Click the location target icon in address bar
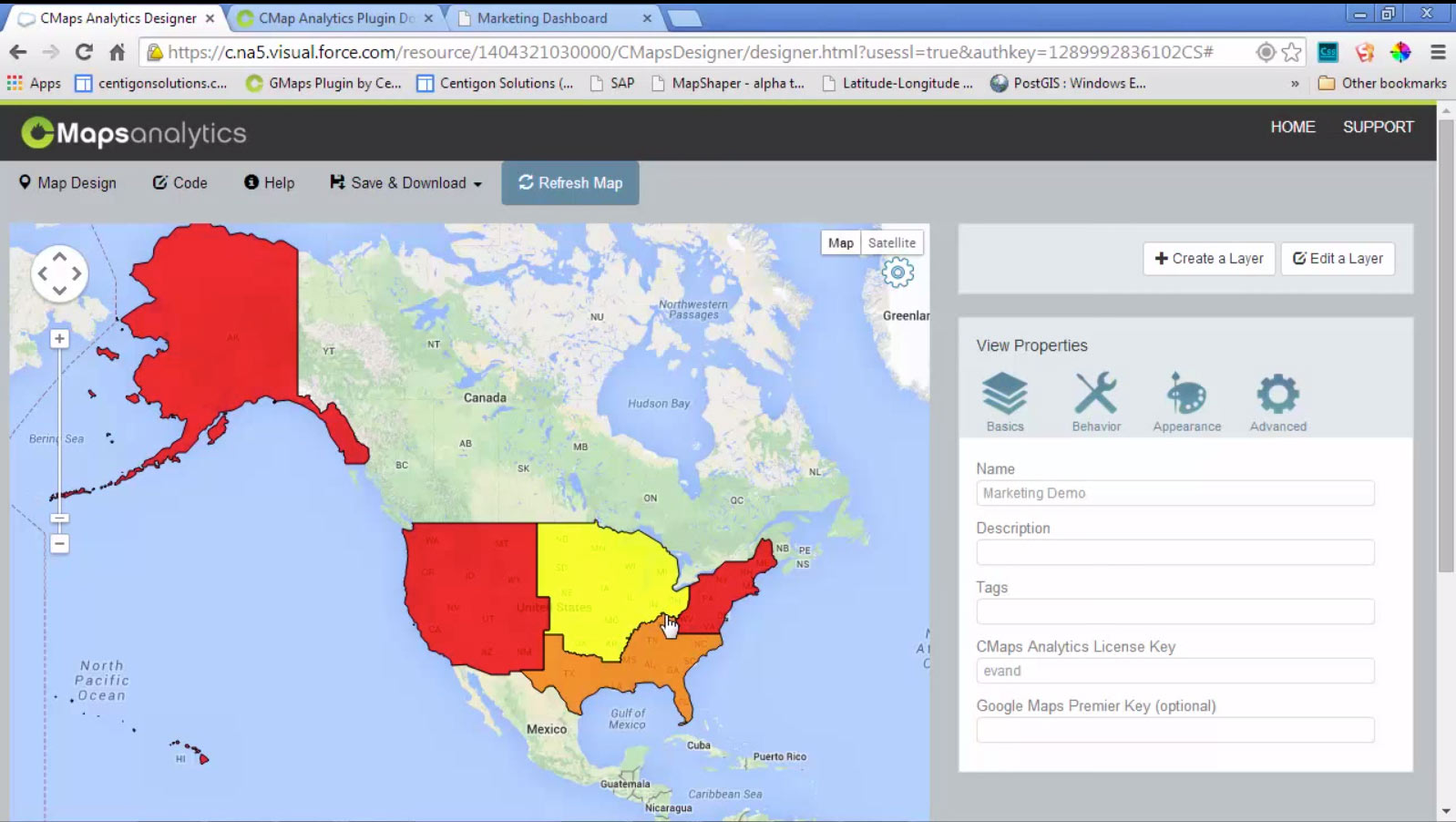 tap(1265, 52)
